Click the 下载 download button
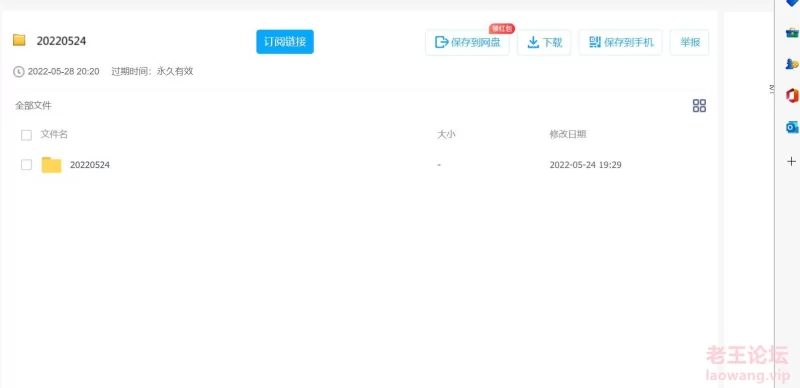The image size is (800, 388). pyautogui.click(x=544, y=42)
